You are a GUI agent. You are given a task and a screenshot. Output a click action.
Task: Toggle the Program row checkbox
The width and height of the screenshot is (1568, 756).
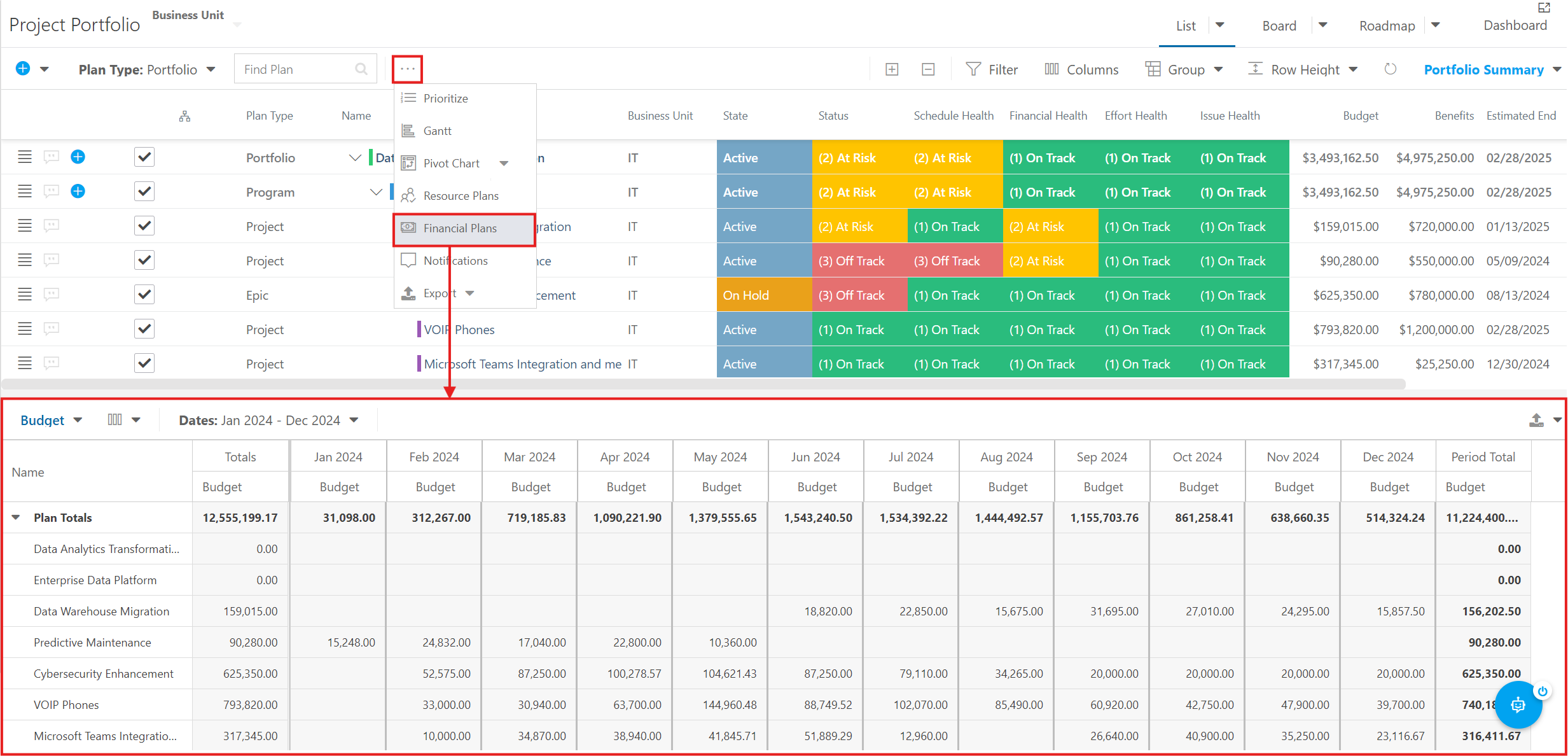click(144, 191)
